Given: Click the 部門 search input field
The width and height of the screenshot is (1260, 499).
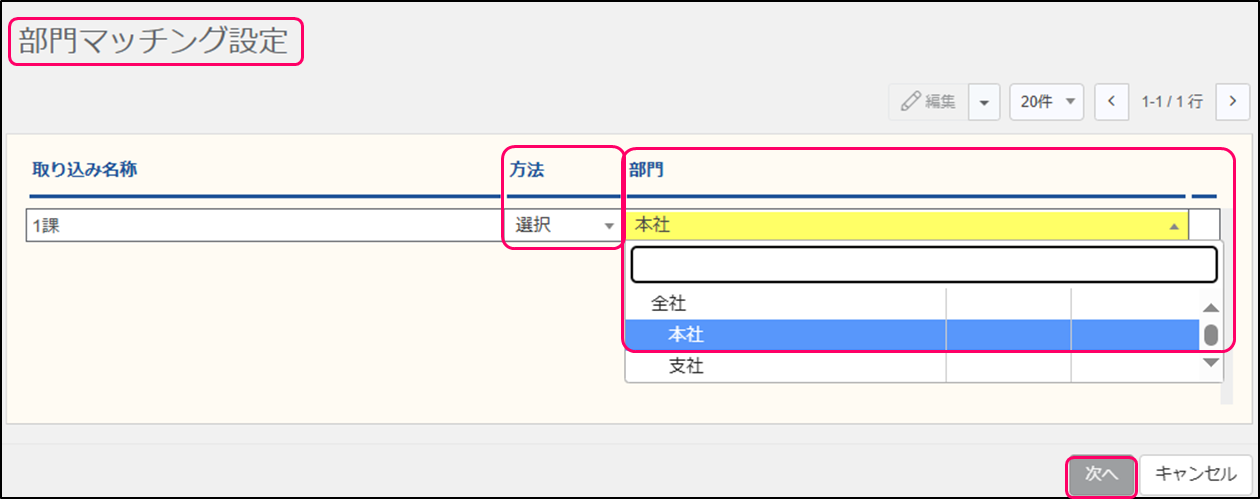Looking at the screenshot, I should coord(923,265).
